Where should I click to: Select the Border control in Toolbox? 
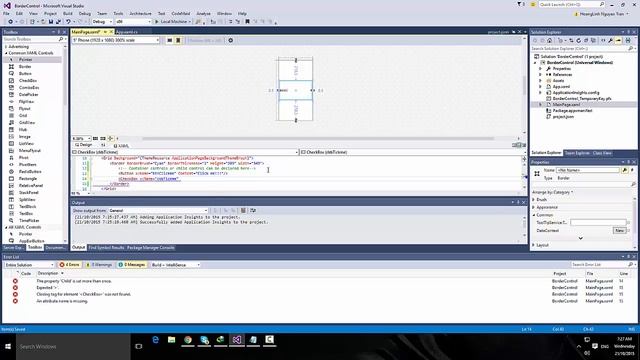tap(25, 67)
